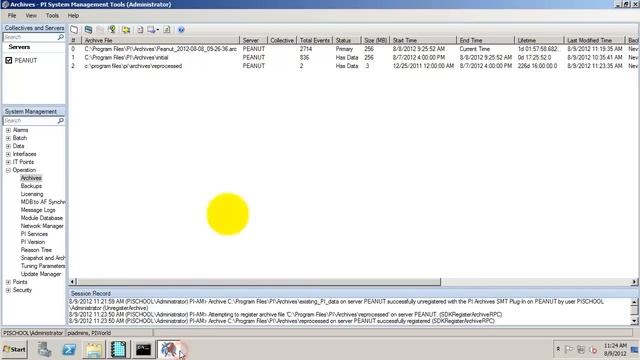Open the Tools menu
This screenshot has width=640, height=360.
[52, 16]
